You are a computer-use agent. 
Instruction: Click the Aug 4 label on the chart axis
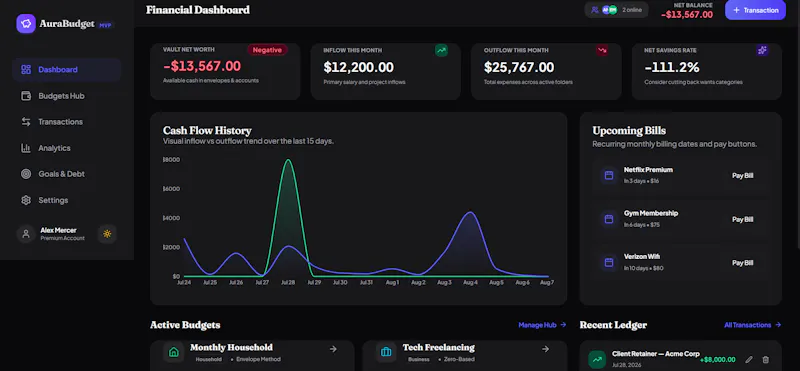click(470, 282)
